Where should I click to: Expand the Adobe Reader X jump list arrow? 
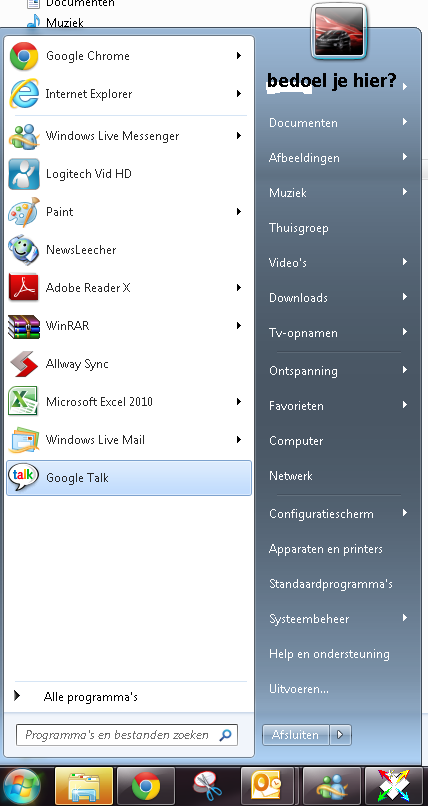click(239, 288)
